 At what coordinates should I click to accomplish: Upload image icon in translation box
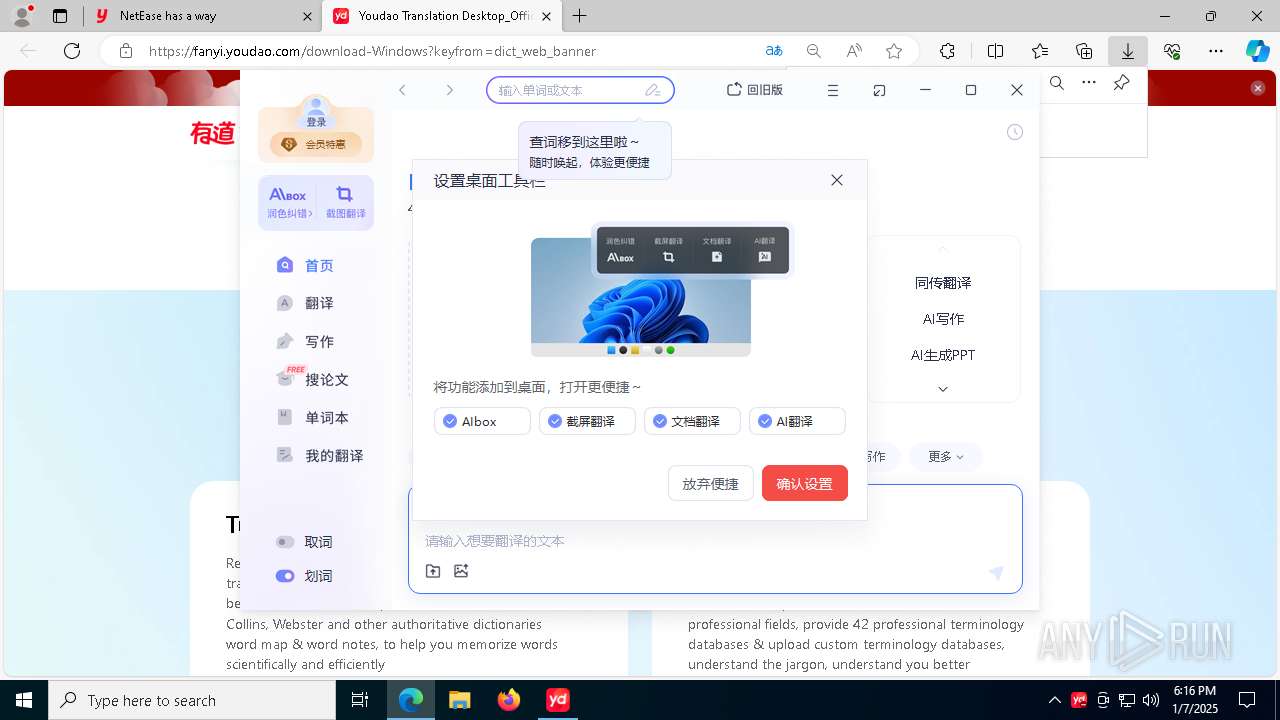461,571
